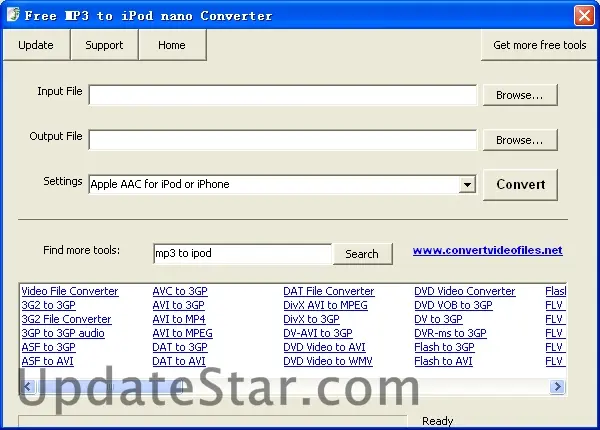This screenshot has height=430, width=600.
Task: Open the DivX to 3GP link
Action: tap(311, 319)
